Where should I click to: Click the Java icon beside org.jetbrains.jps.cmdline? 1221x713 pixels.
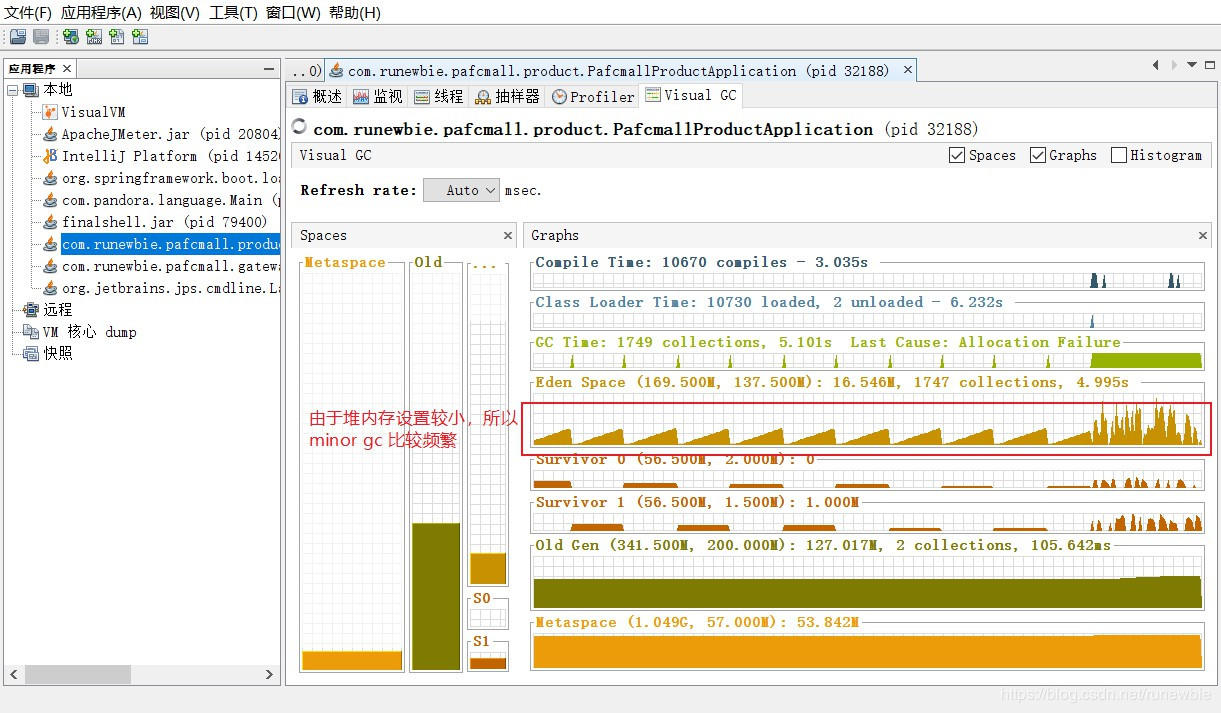[x=51, y=288]
